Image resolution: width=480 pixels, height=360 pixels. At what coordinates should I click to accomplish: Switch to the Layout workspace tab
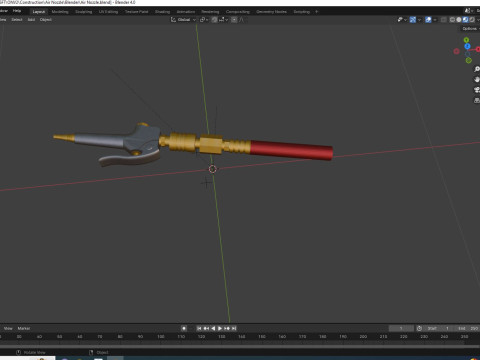tap(39, 12)
